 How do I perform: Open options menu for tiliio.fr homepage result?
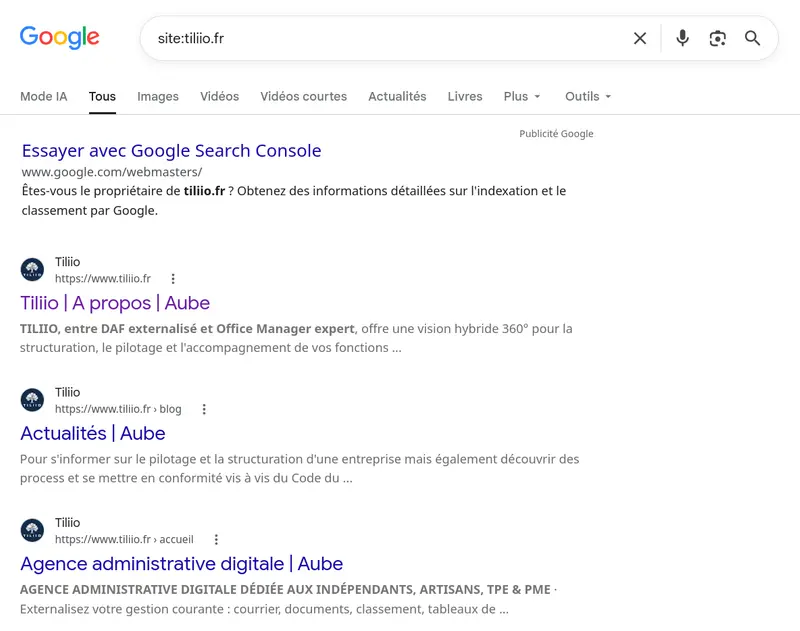(x=173, y=279)
